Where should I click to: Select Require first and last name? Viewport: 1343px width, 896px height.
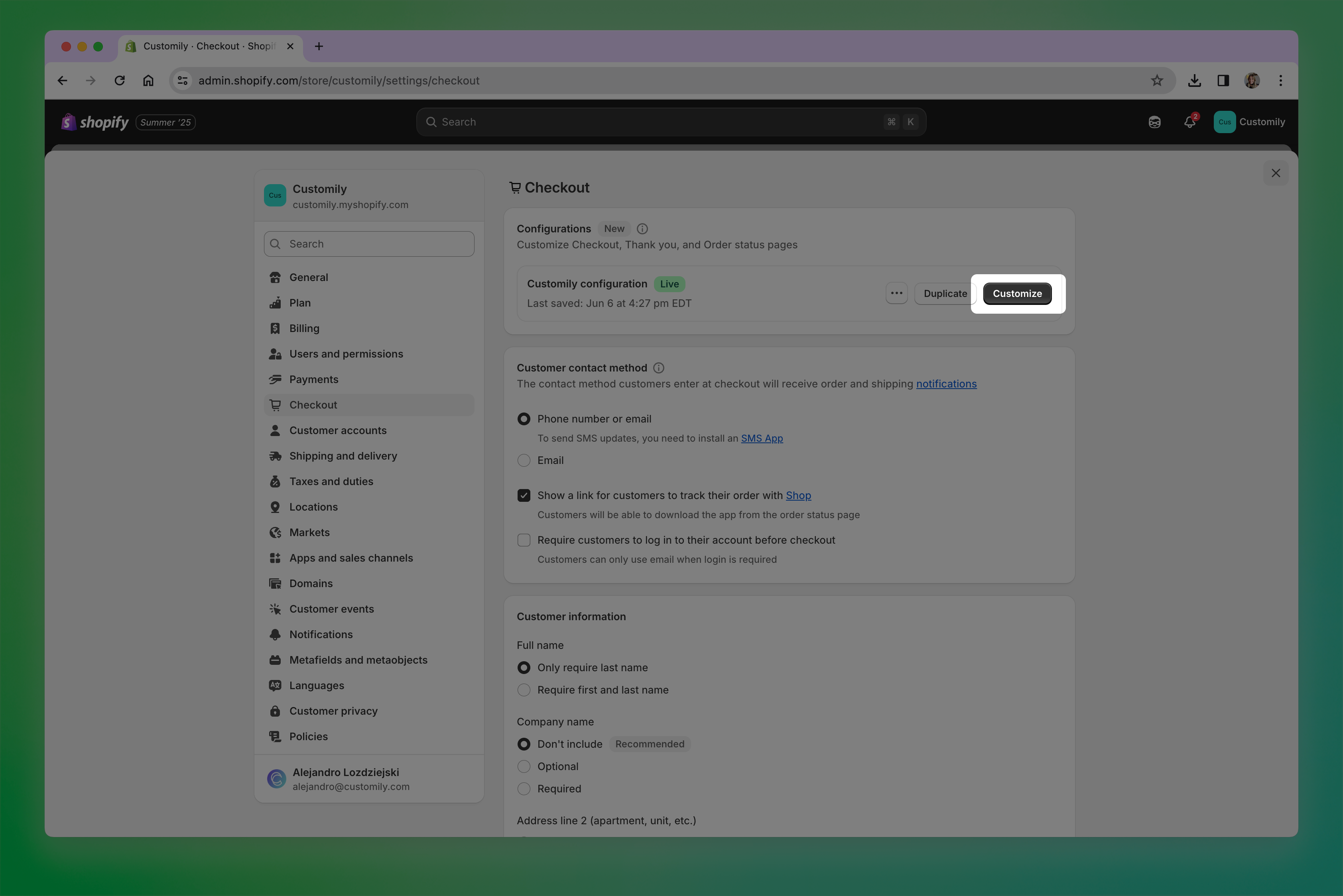pos(524,690)
